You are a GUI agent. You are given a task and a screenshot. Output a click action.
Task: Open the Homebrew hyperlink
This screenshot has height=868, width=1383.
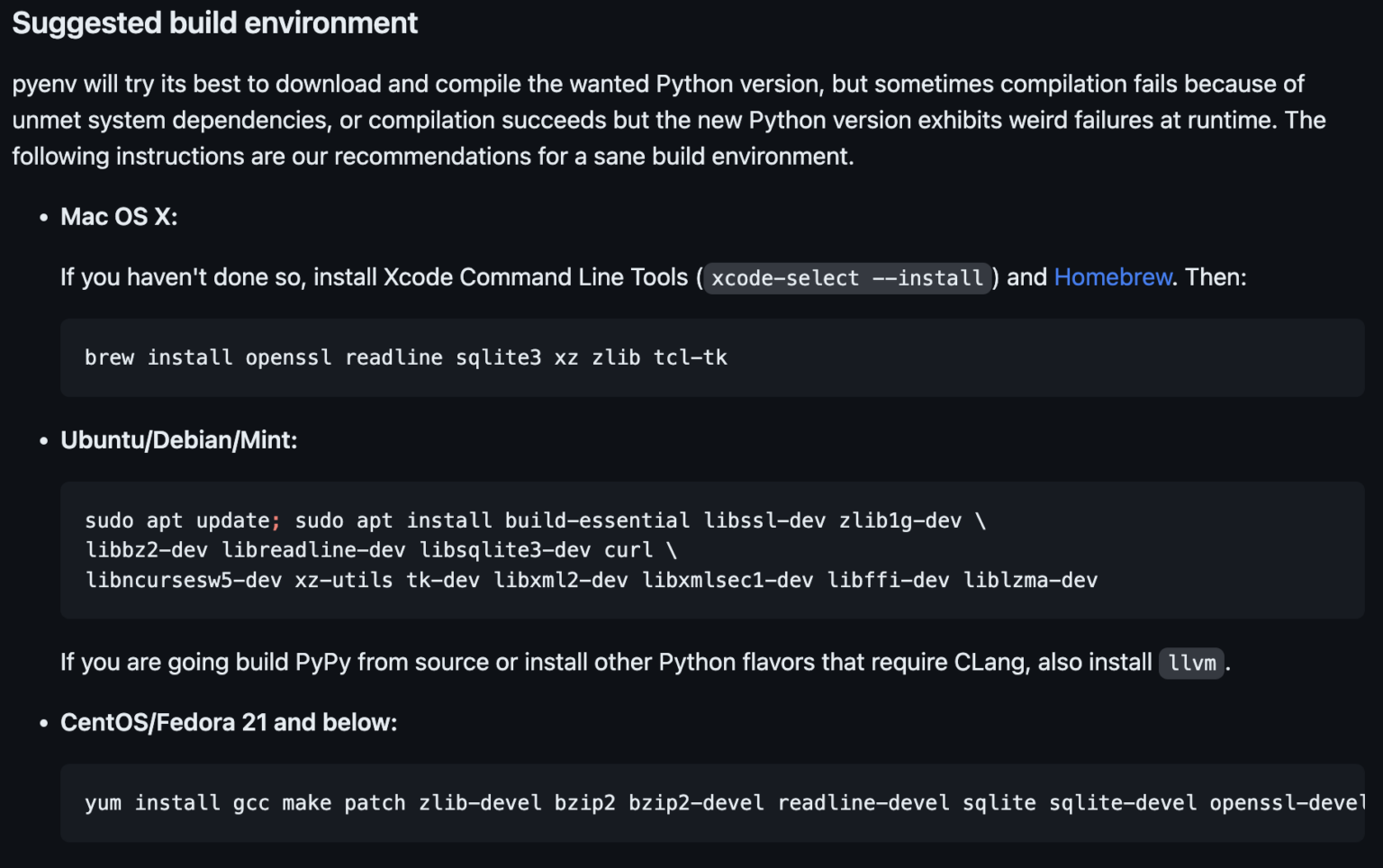[x=1112, y=277]
